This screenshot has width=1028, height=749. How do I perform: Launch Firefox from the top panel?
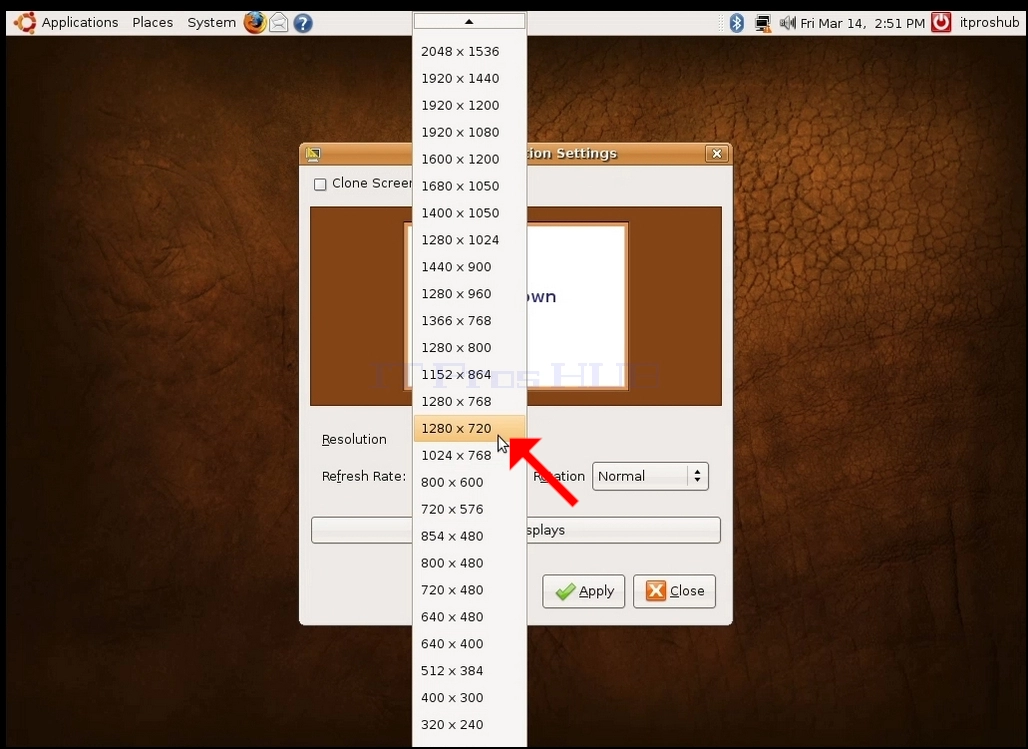(x=255, y=22)
